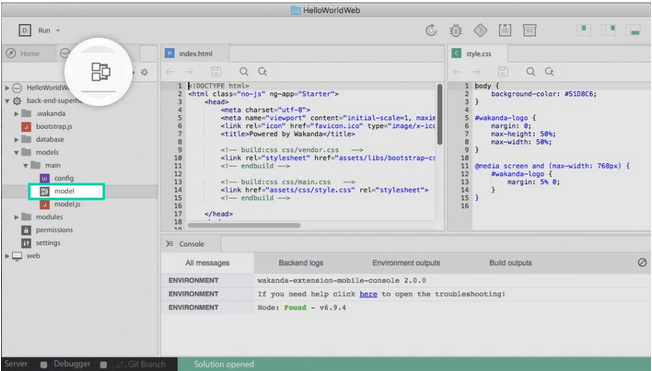Clear the console with the circle-slash icon
The height and width of the screenshot is (371, 652).
pyautogui.click(x=642, y=262)
